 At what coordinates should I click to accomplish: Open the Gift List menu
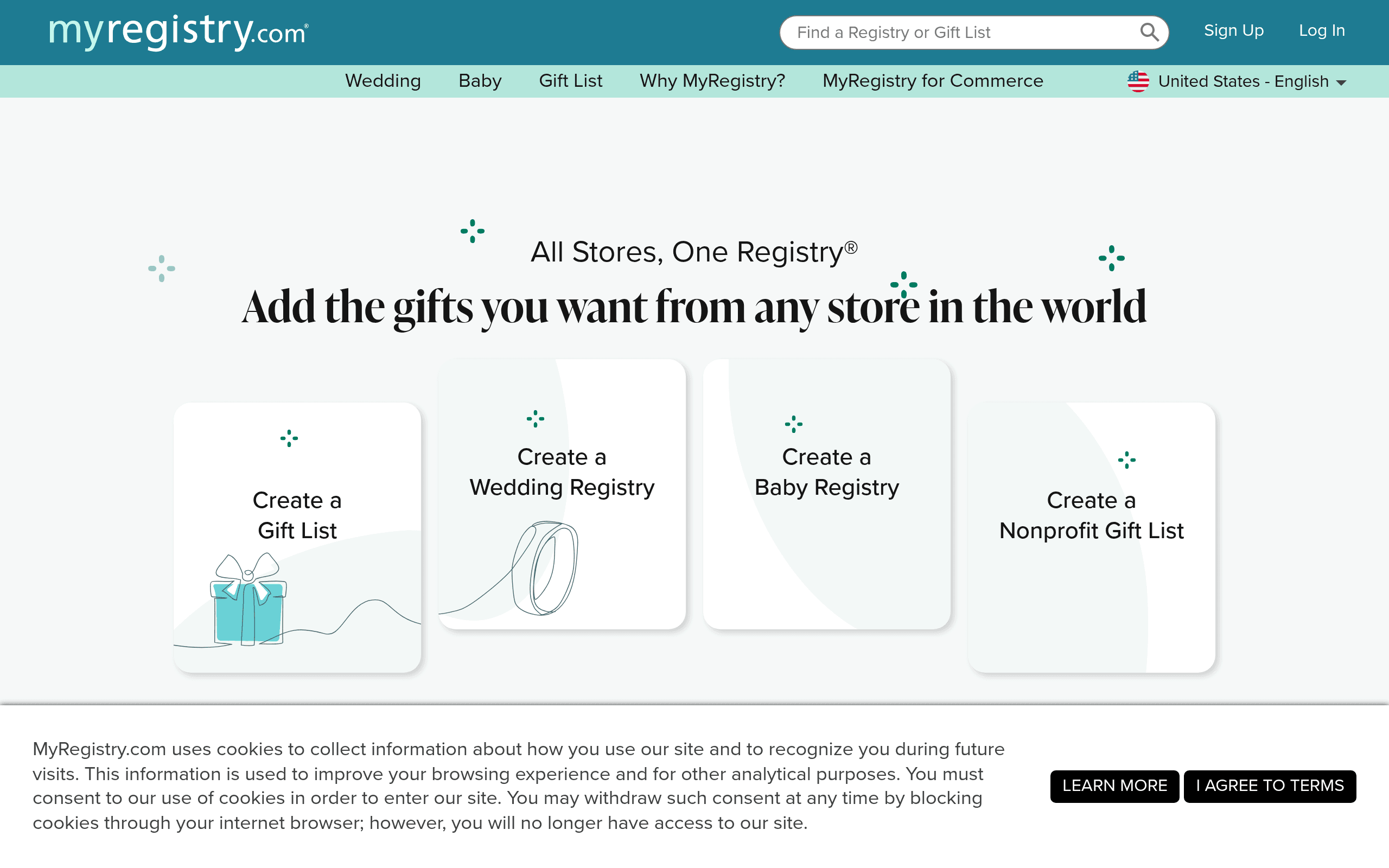pyautogui.click(x=571, y=81)
